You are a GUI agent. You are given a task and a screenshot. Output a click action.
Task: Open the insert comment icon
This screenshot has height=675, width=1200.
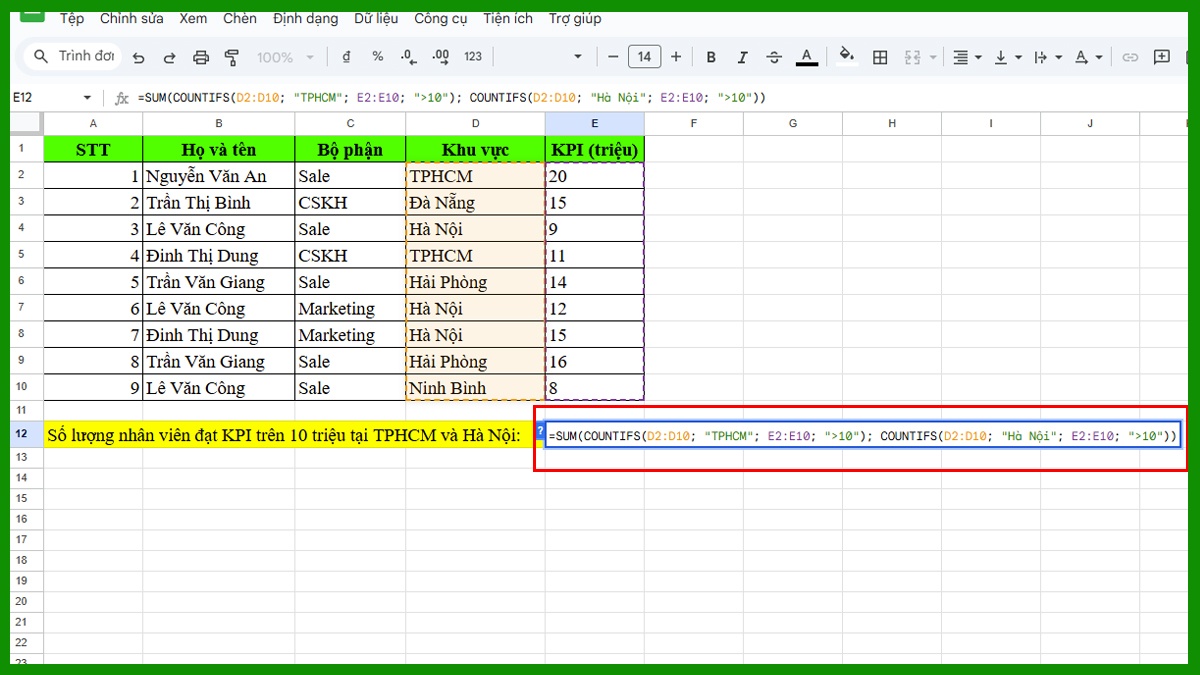tap(1164, 57)
